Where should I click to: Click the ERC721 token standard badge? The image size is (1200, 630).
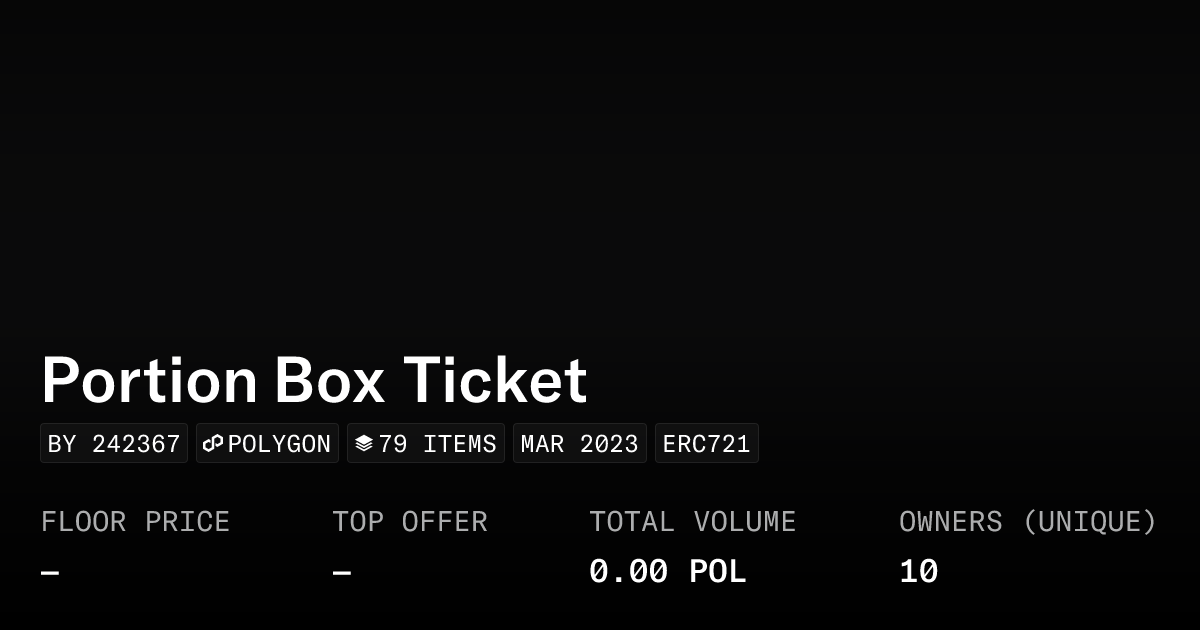(706, 444)
